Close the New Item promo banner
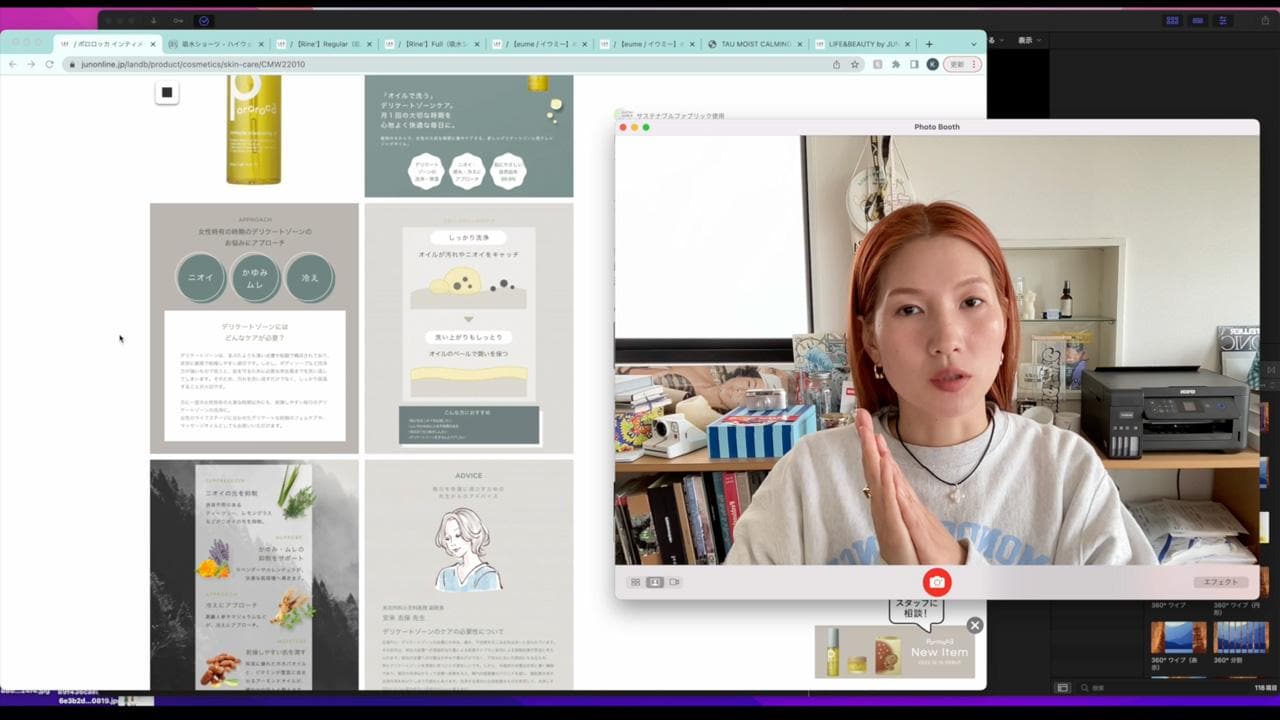The width and height of the screenshot is (1280, 720). pyautogui.click(x=974, y=625)
